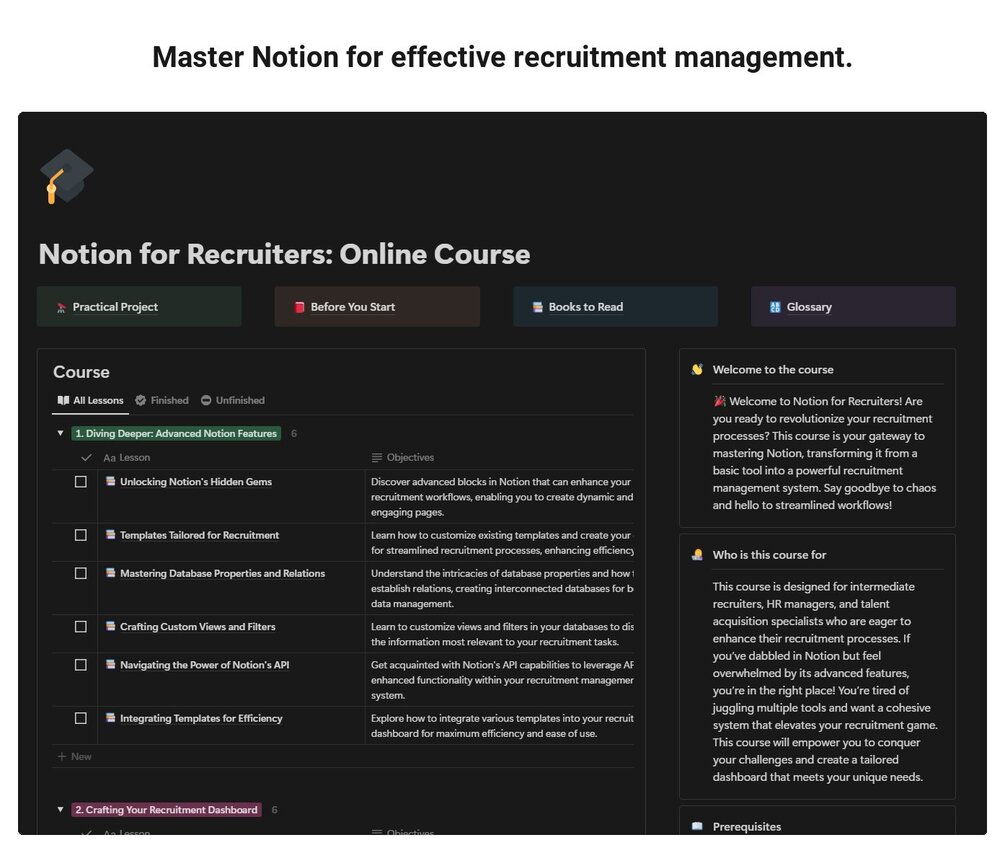Click the Books to Read stack icon
Image resolution: width=1005 pixels, height=853 pixels.
tap(537, 307)
